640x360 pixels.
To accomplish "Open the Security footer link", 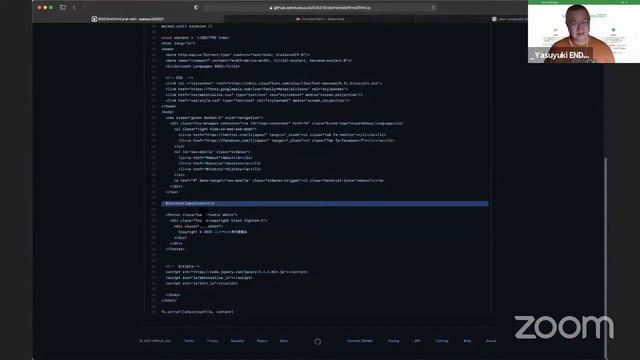I will 237,341.
